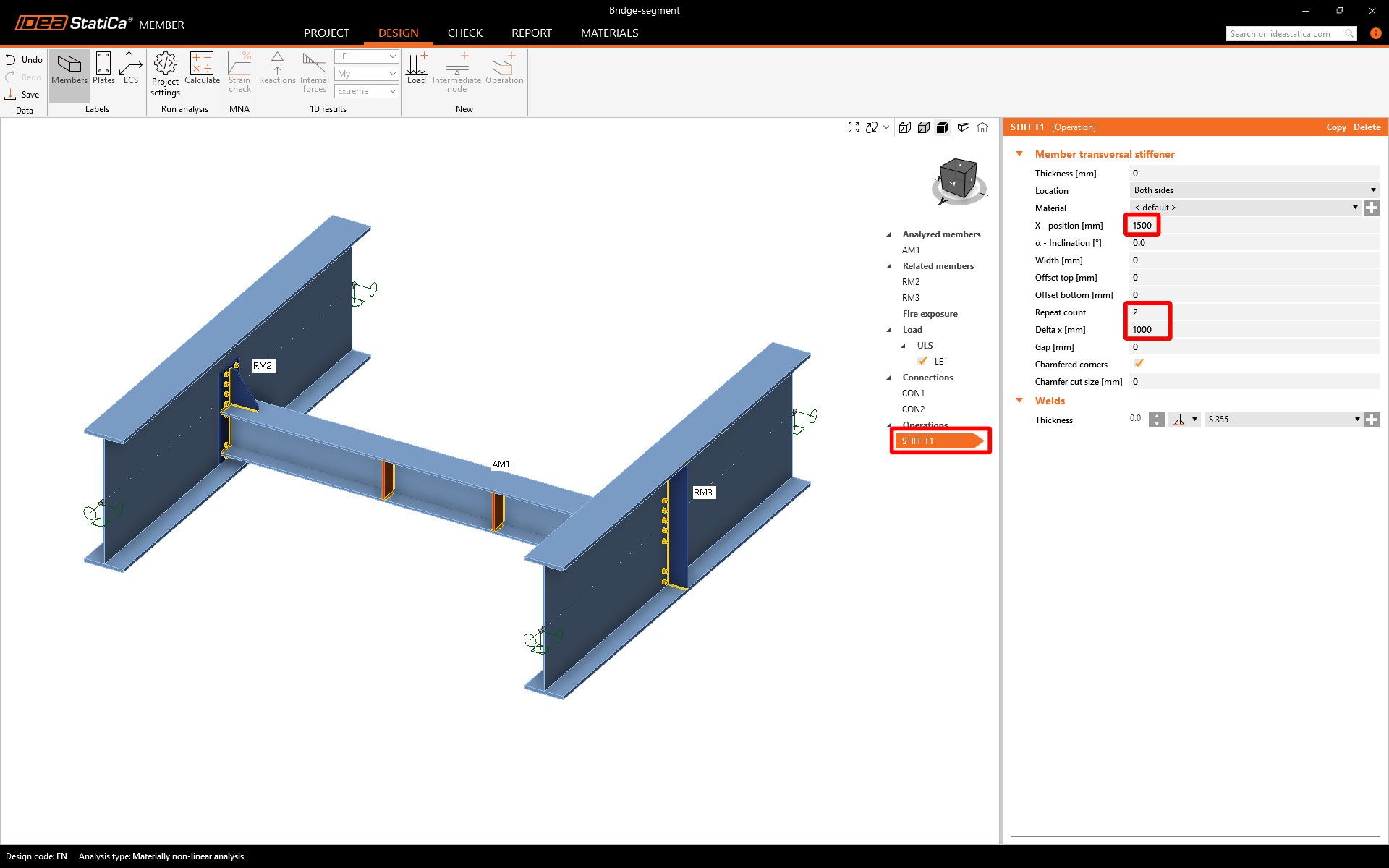Zoom to fit with expand arrows icon

click(x=854, y=127)
